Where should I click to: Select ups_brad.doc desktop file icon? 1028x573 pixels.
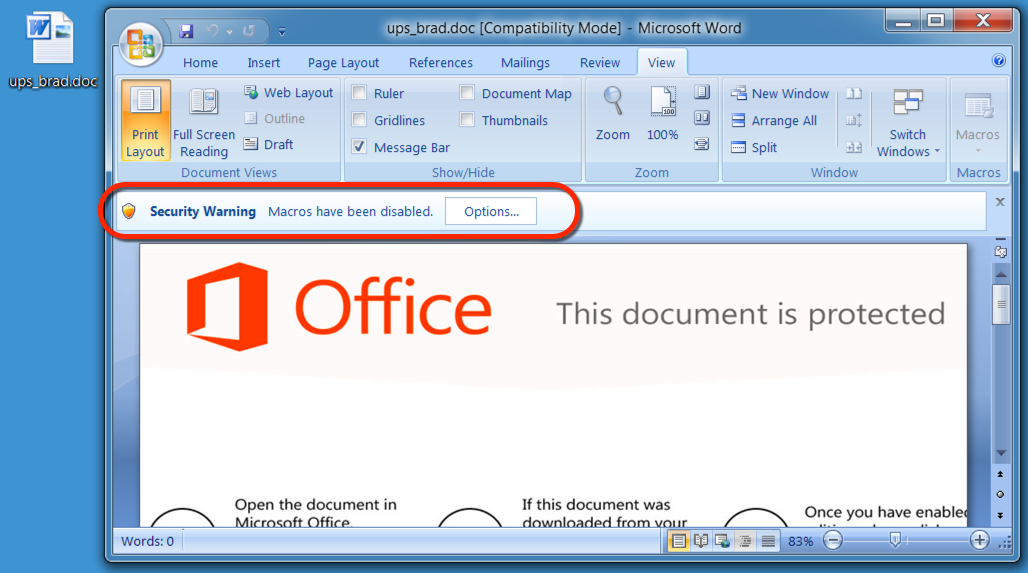coord(52,50)
